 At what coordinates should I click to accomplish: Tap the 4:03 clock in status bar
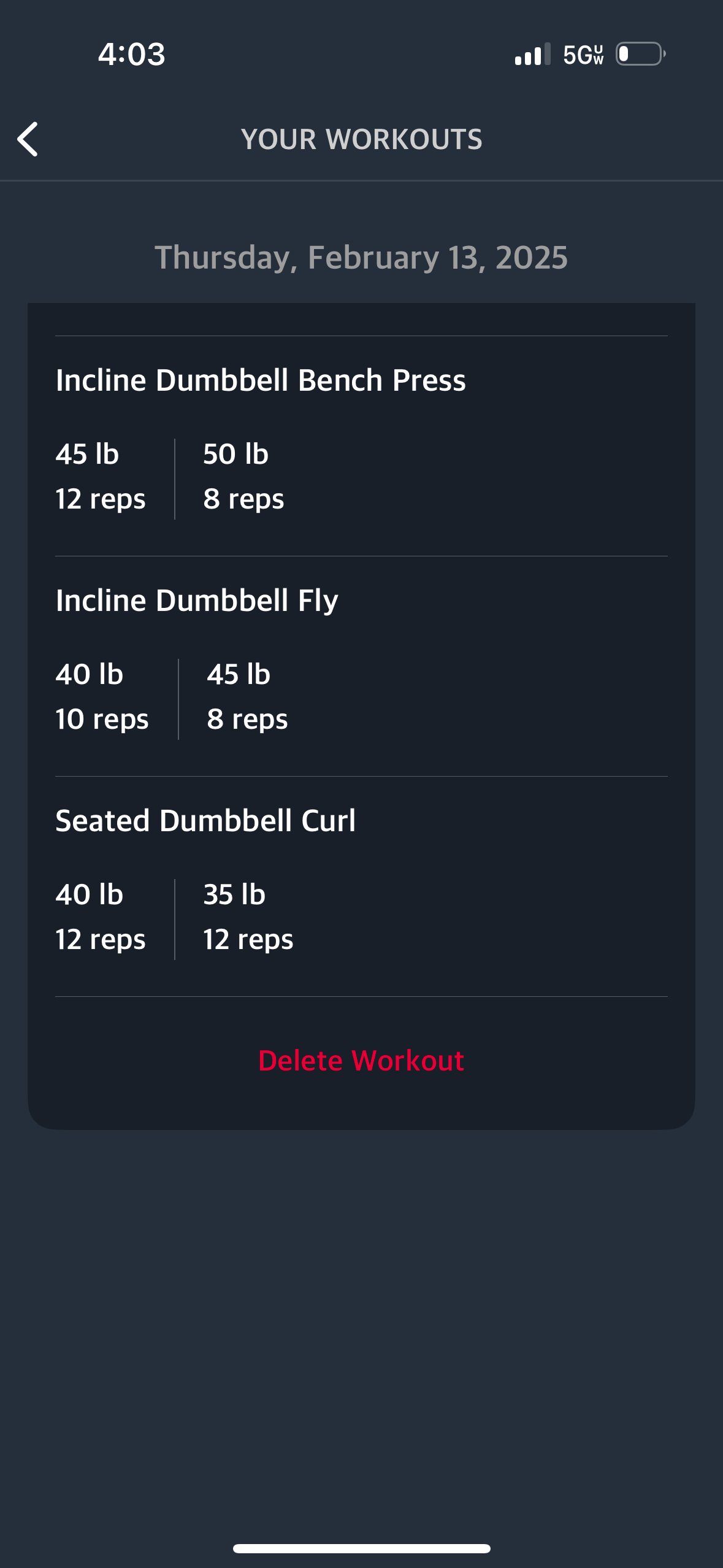(x=132, y=54)
